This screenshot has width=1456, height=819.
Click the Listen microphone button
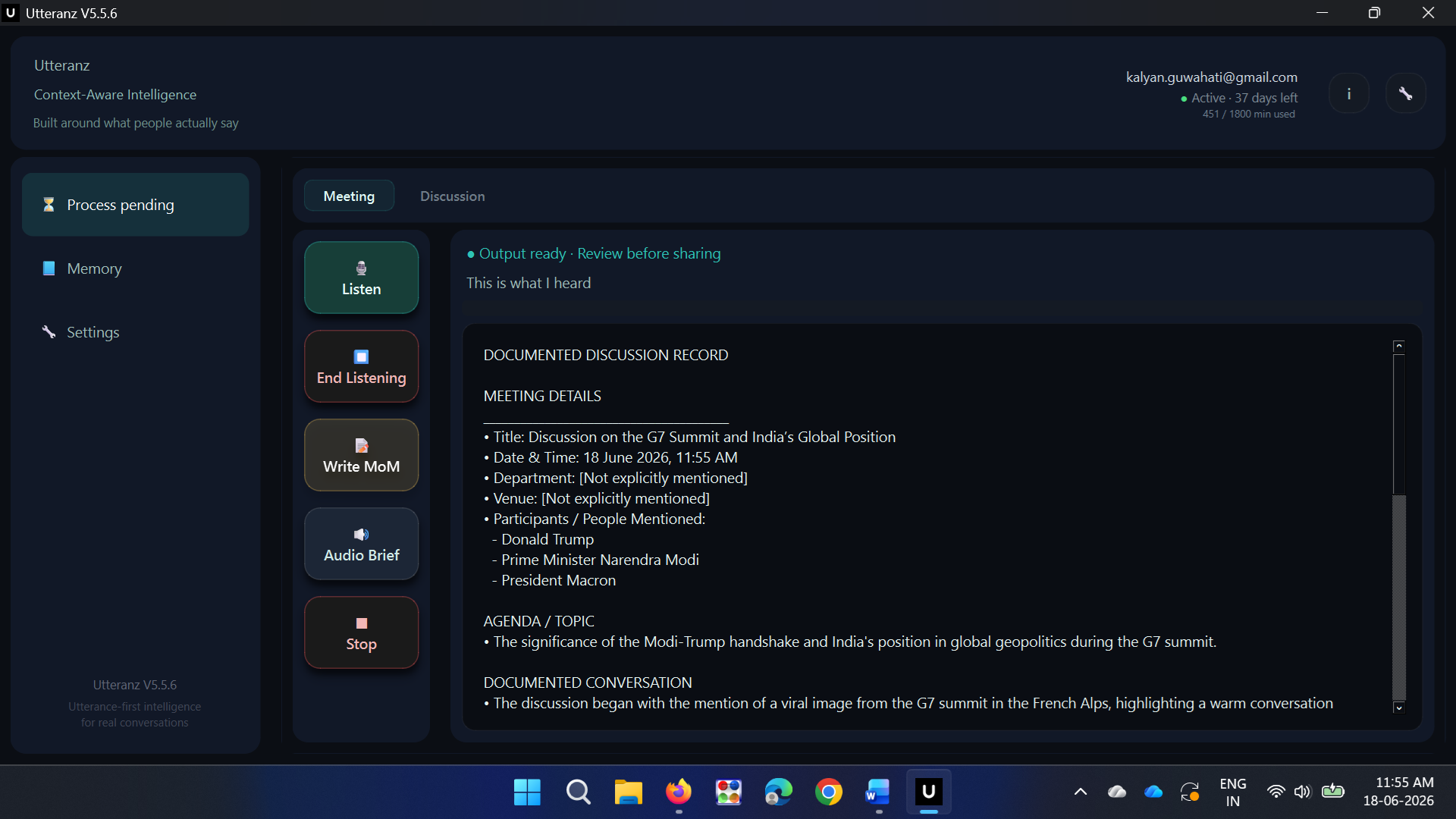coord(361,278)
